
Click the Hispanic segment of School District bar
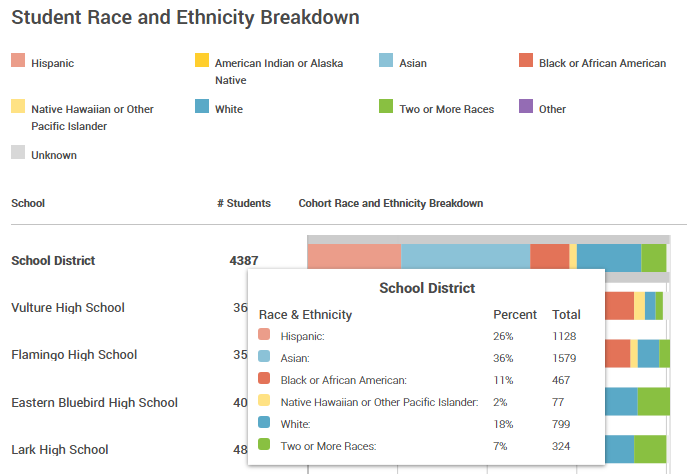click(x=354, y=257)
